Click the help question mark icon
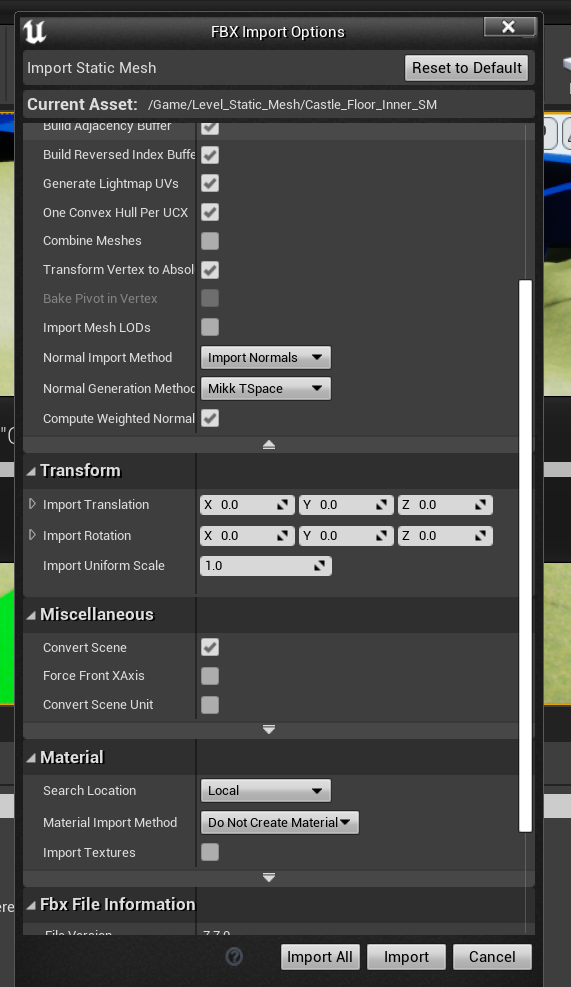This screenshot has width=571, height=987. [x=234, y=957]
